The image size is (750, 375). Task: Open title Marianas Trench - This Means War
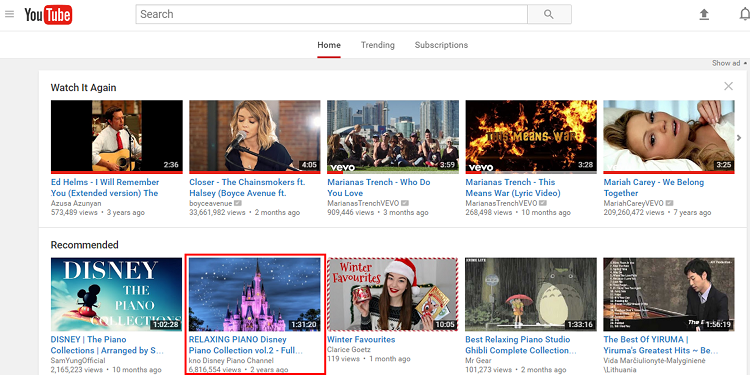click(513, 188)
